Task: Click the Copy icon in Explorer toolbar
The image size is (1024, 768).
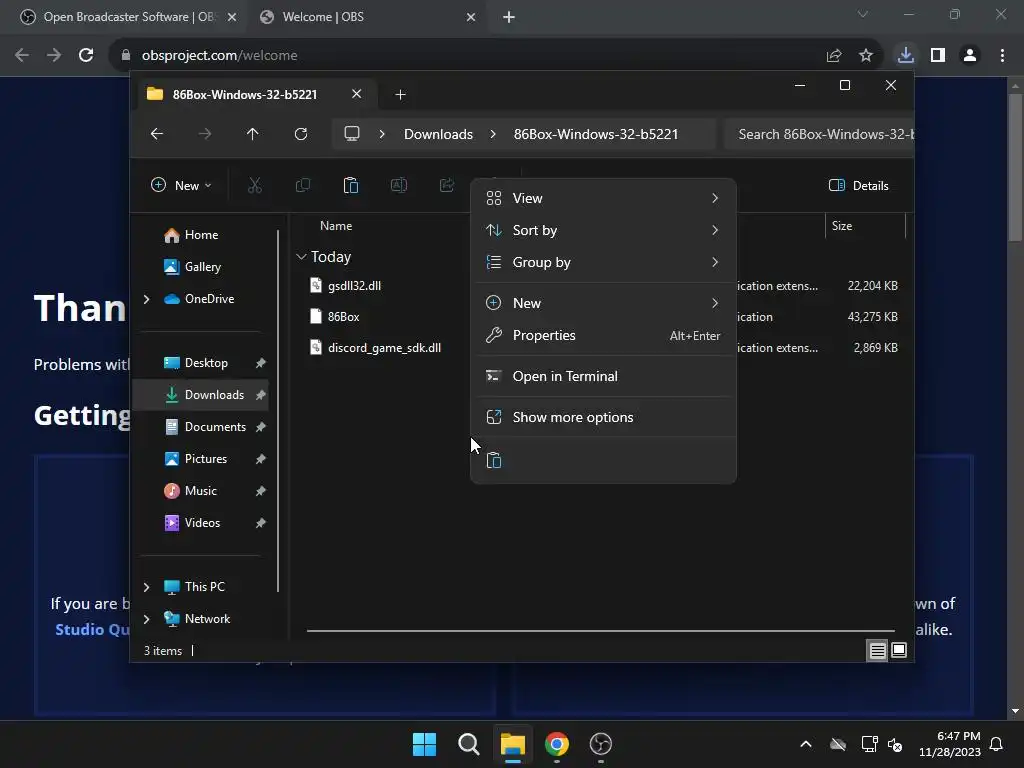Action: 302,185
